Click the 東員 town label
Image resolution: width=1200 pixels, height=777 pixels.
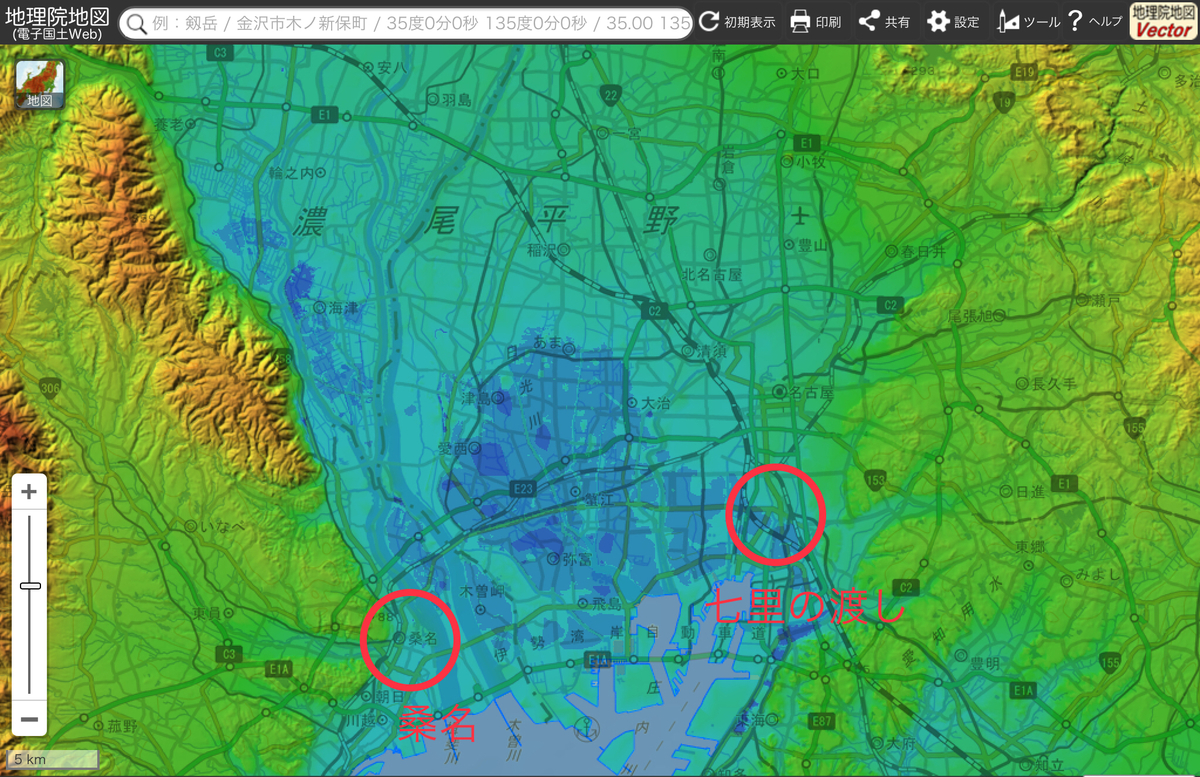tap(208, 613)
